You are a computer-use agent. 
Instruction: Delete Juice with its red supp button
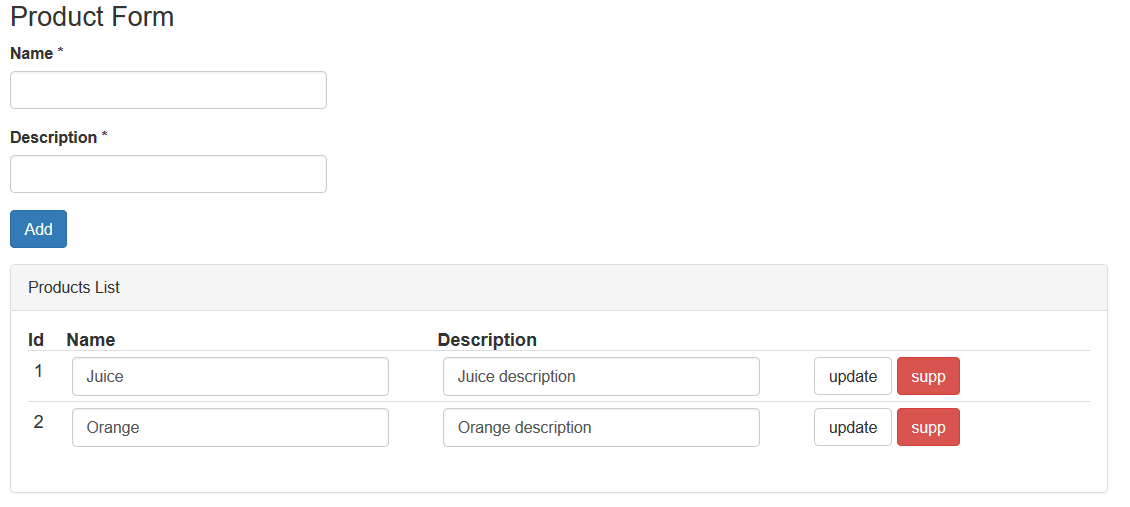pyautogui.click(x=928, y=376)
